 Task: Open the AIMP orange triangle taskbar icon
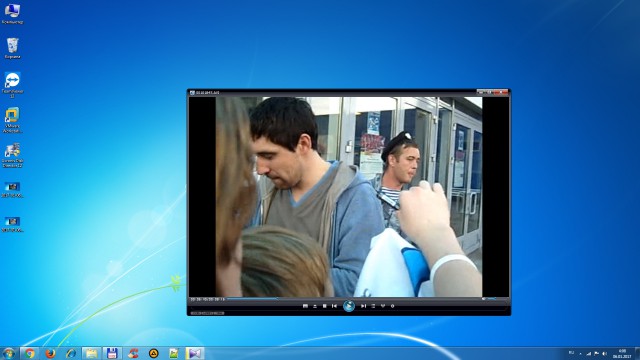[153, 353]
